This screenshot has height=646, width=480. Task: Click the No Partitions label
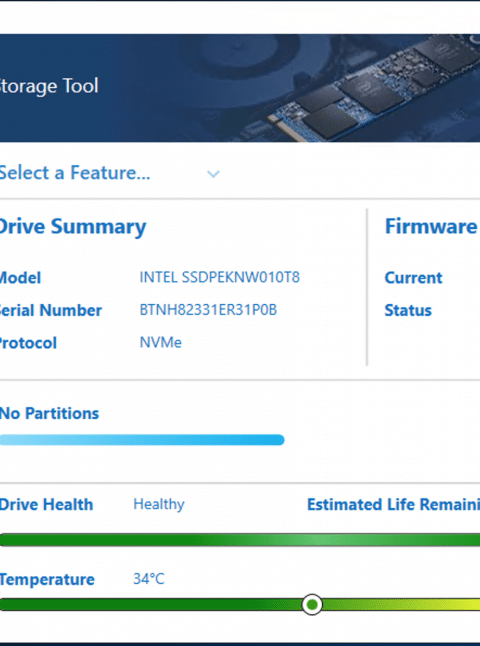click(49, 413)
